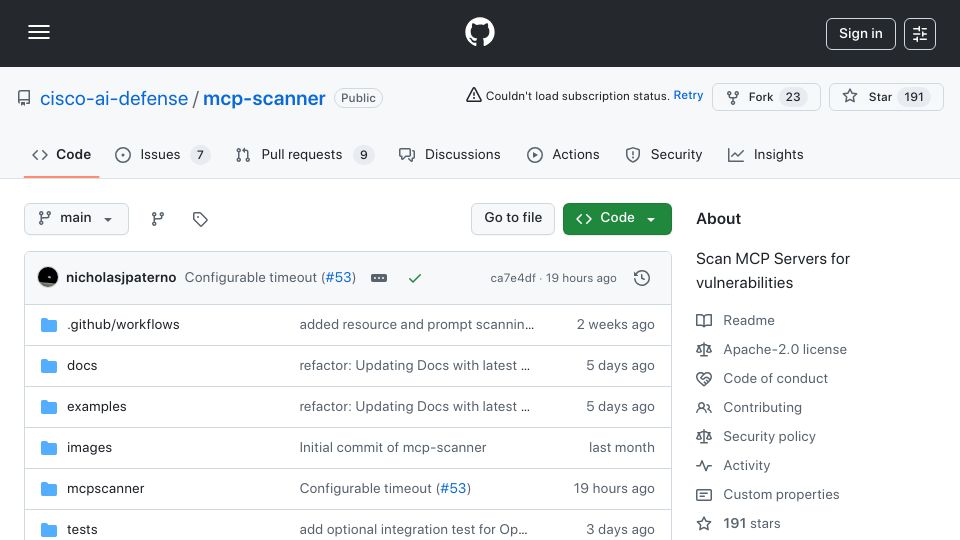960x540 pixels.
Task: Show commit details ellipsis button
Action: coord(379,278)
